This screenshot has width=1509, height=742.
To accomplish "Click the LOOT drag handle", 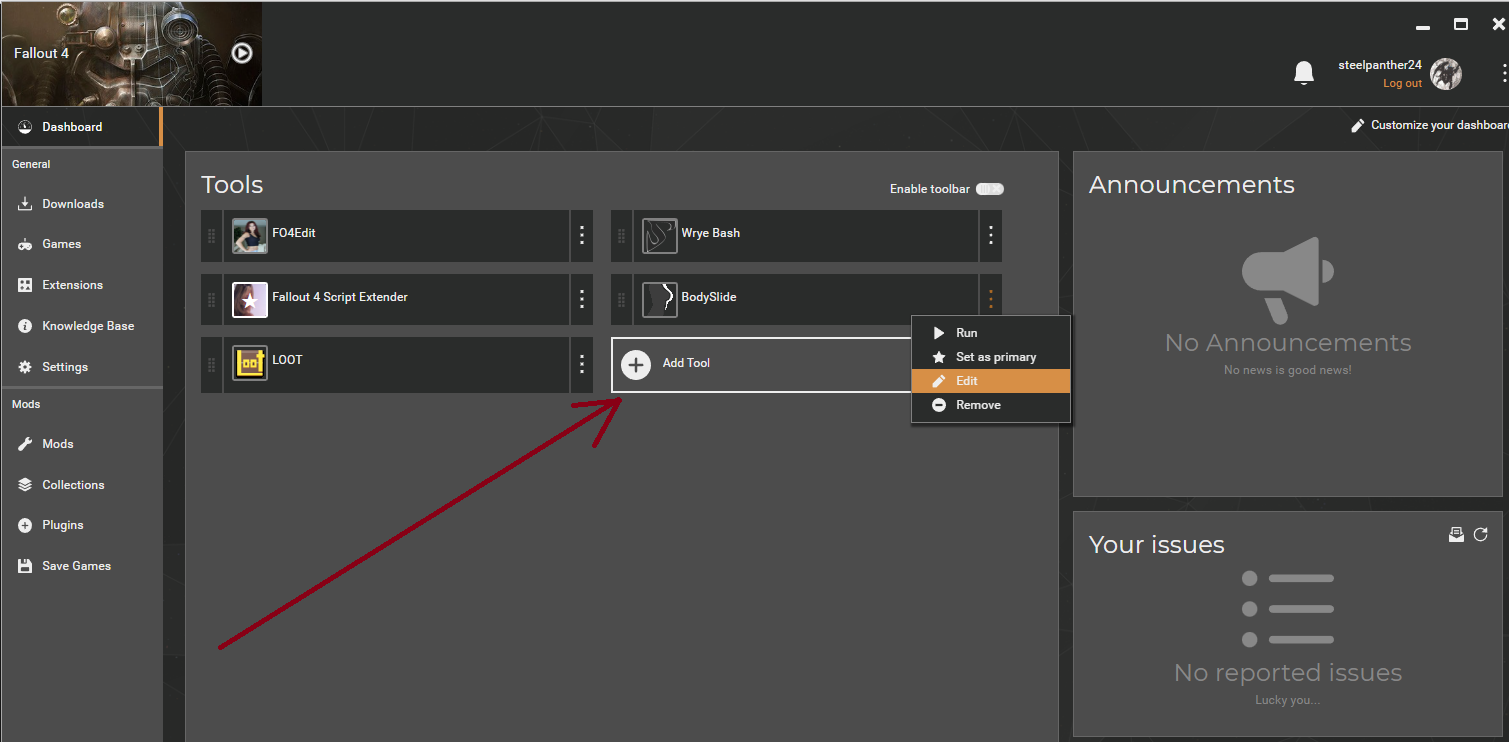I will point(211,364).
